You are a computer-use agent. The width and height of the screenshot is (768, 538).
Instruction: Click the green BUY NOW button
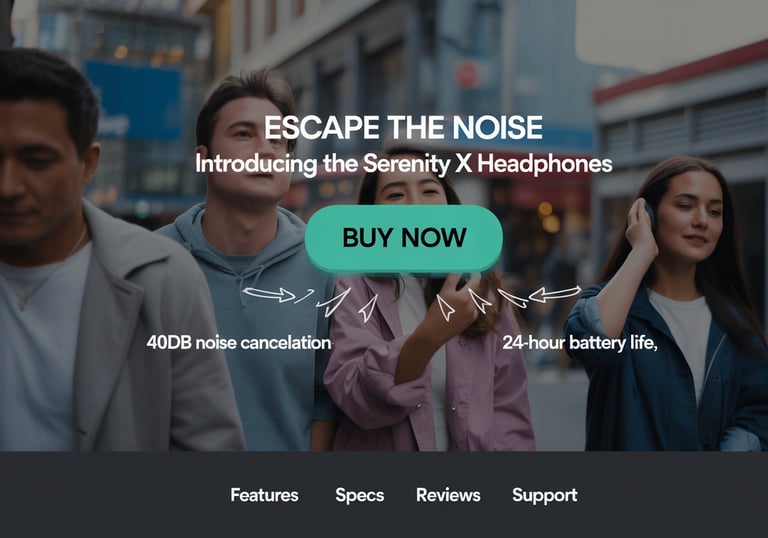(404, 238)
